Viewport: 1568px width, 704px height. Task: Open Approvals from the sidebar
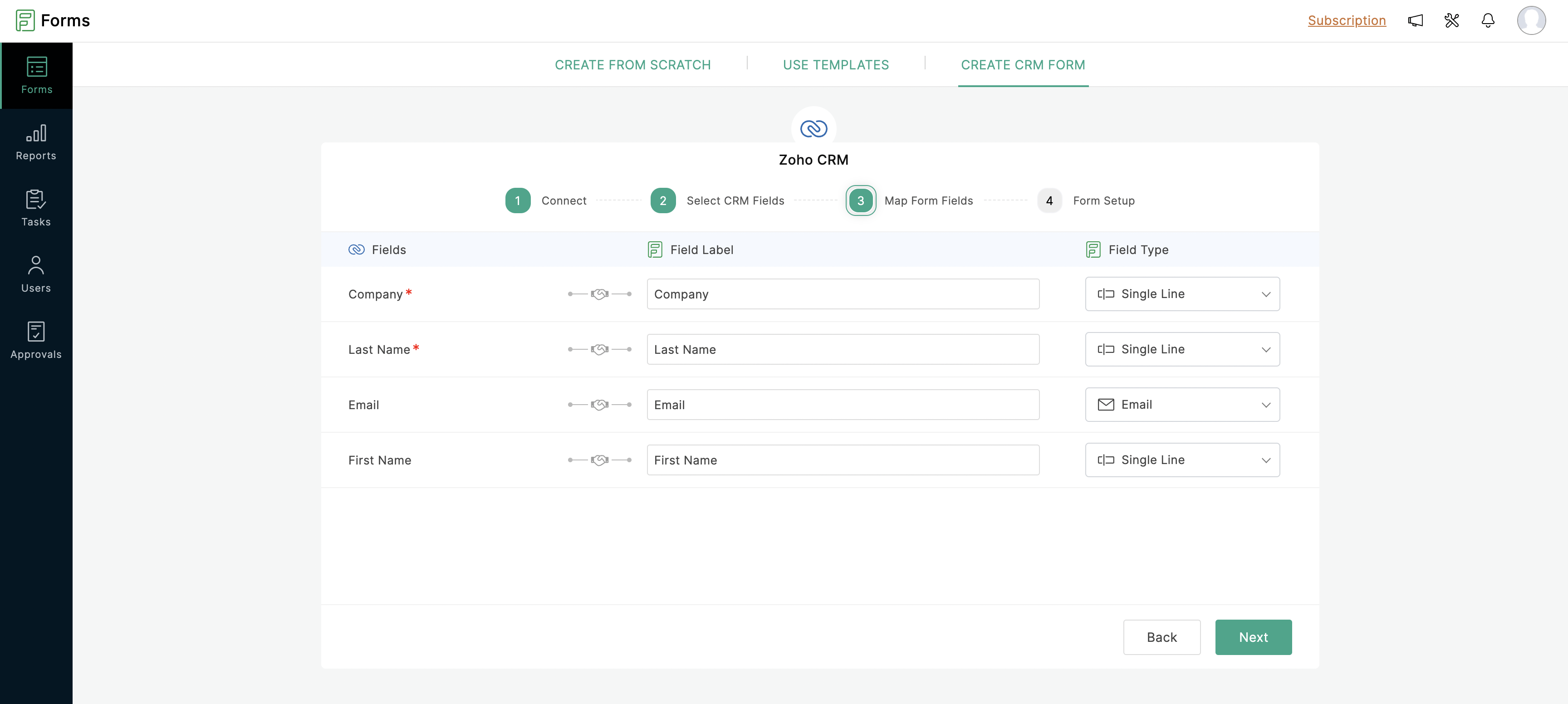(x=36, y=341)
